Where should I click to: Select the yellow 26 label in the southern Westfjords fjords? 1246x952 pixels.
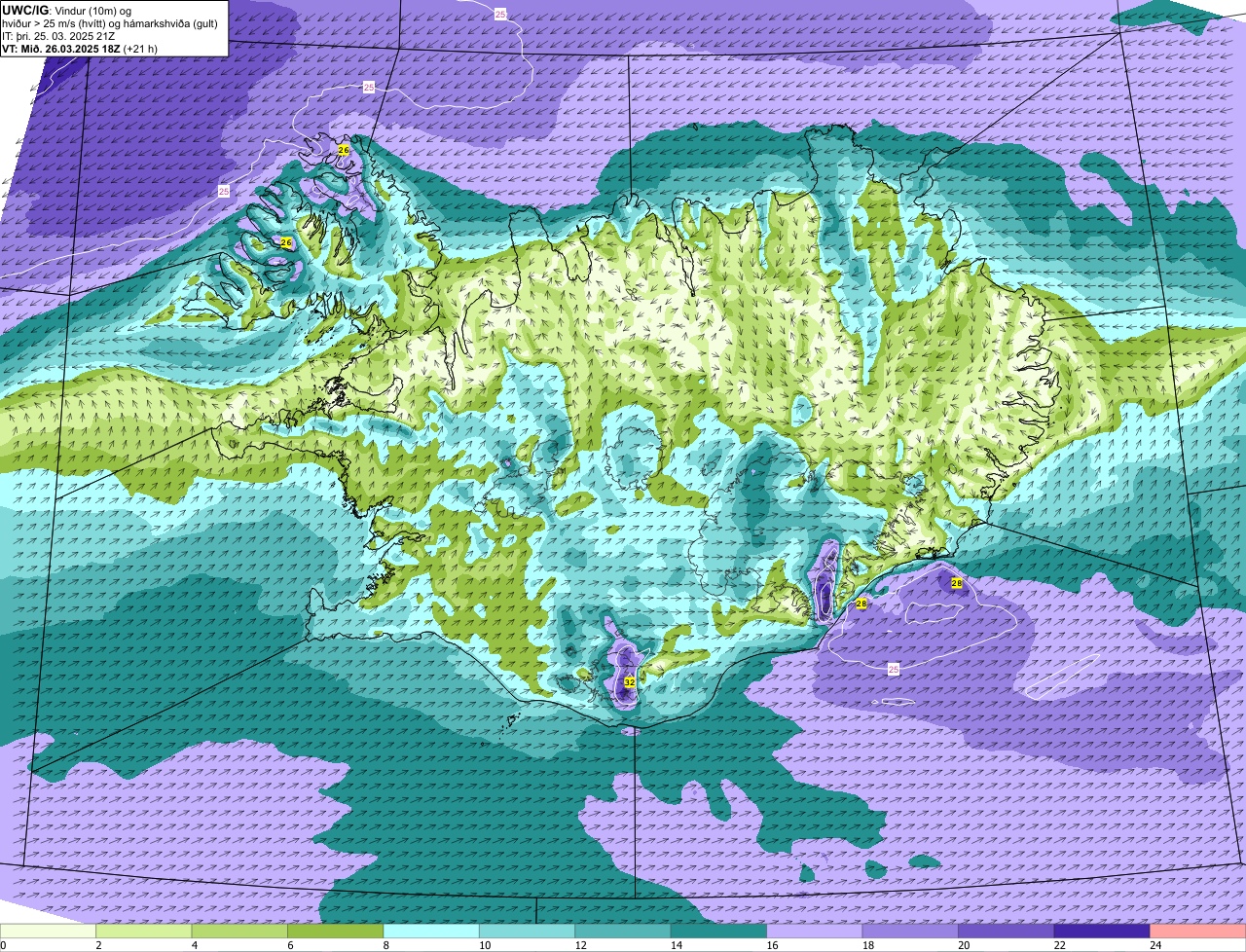click(x=286, y=242)
